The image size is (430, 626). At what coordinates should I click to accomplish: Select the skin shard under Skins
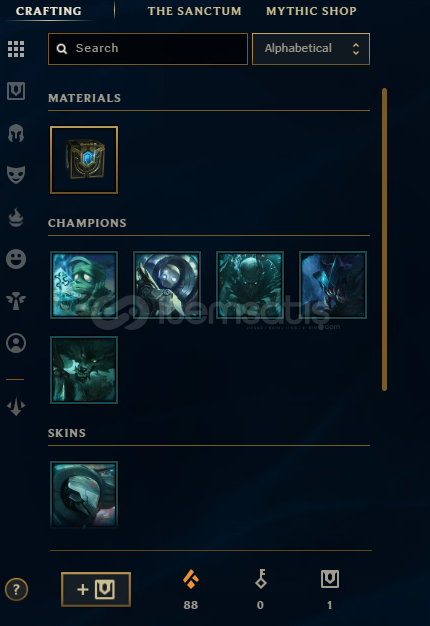coord(84,495)
